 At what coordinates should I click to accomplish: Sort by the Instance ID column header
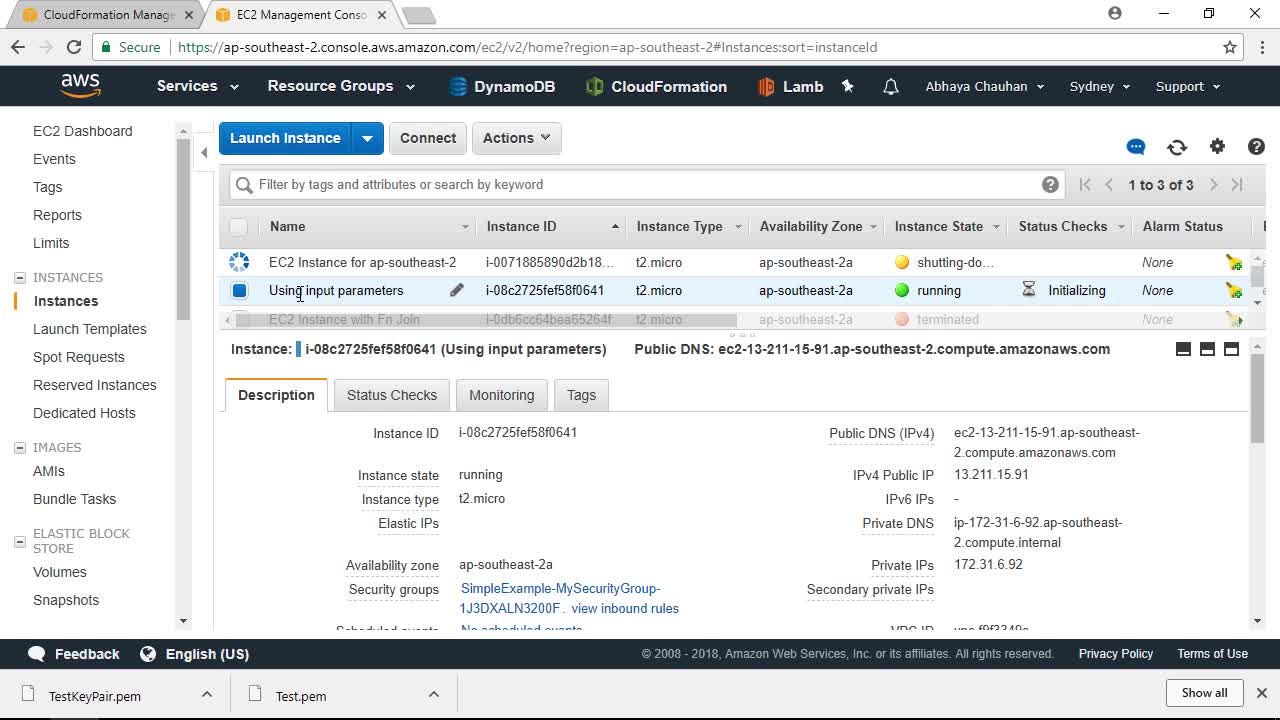[552, 227]
